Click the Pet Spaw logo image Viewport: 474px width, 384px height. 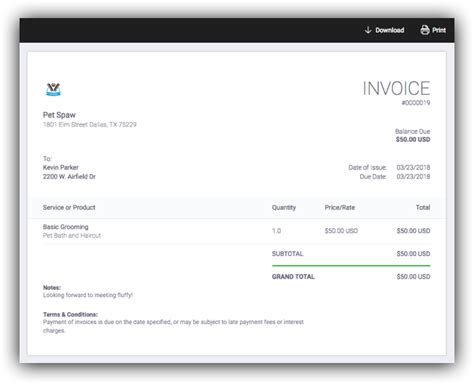(x=53, y=89)
